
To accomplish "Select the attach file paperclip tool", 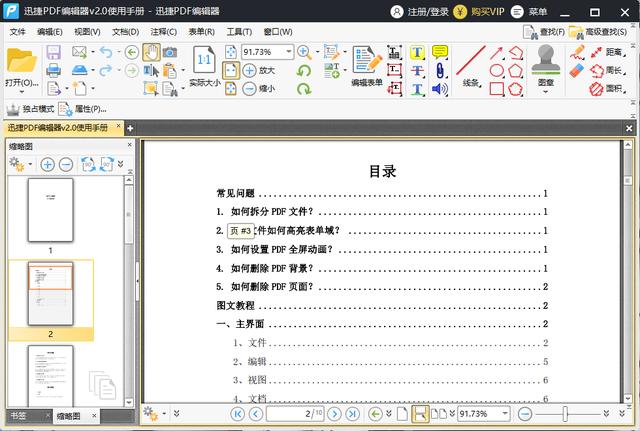I will tap(440, 70).
